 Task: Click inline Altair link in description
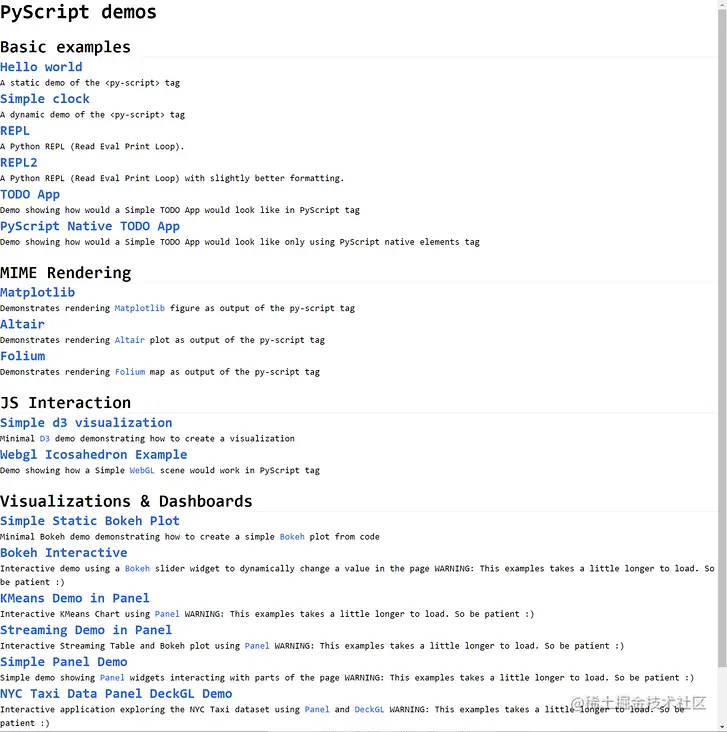click(x=130, y=340)
